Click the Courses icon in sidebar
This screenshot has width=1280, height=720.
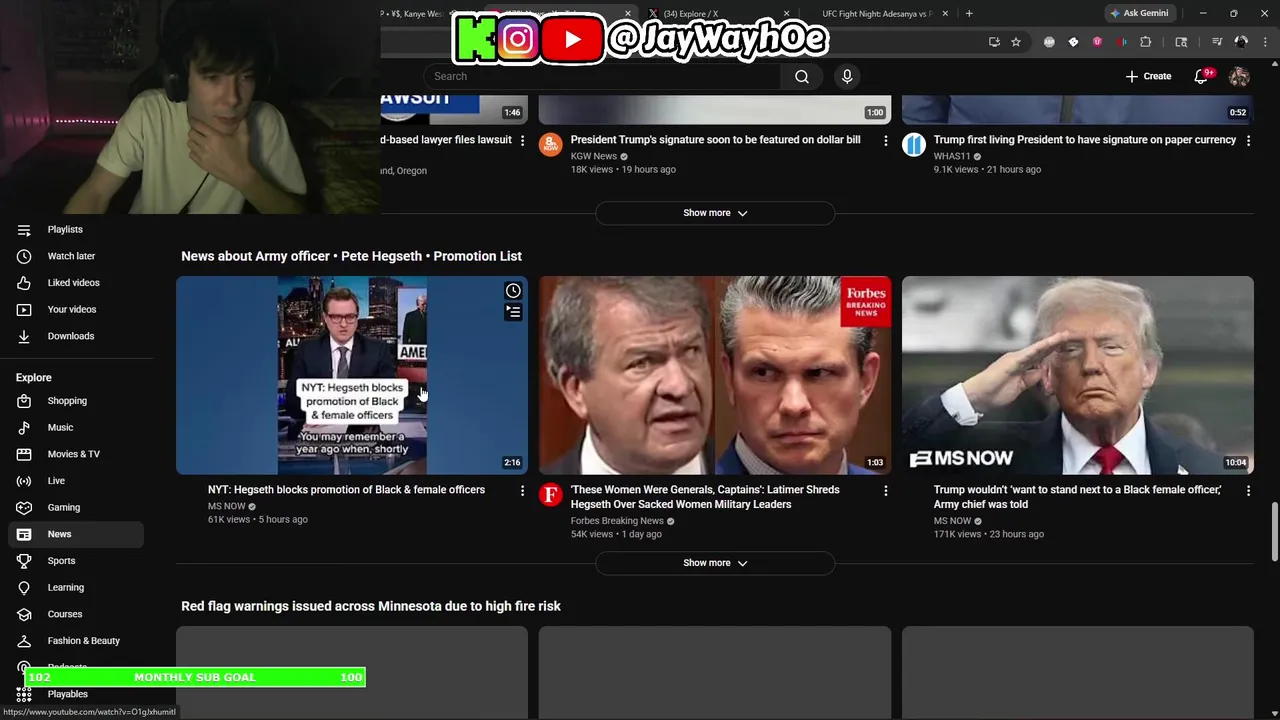tap(24, 614)
